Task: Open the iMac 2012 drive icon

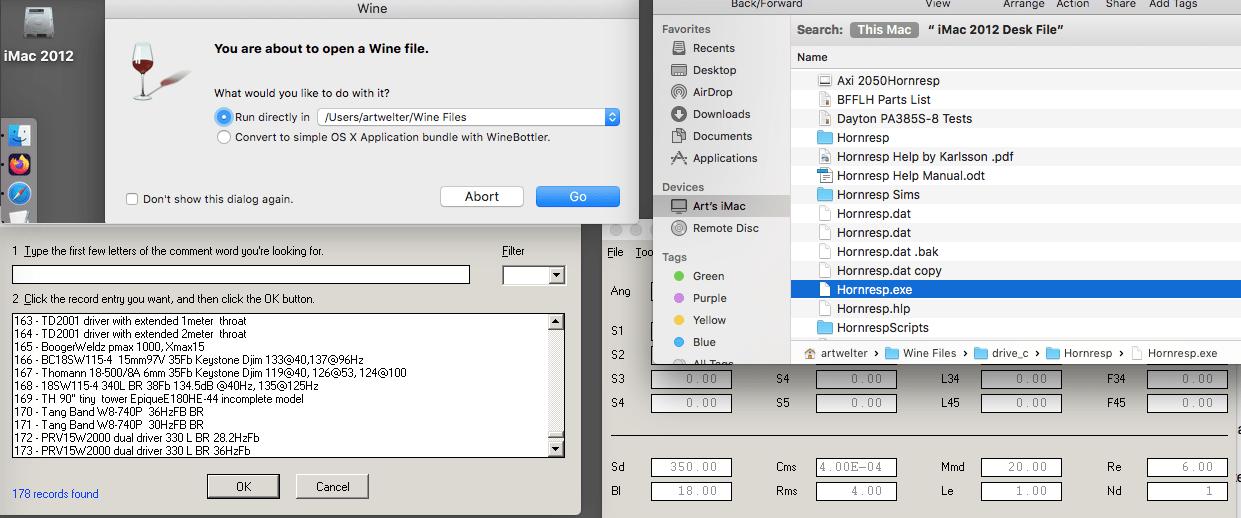Action: click(37, 21)
